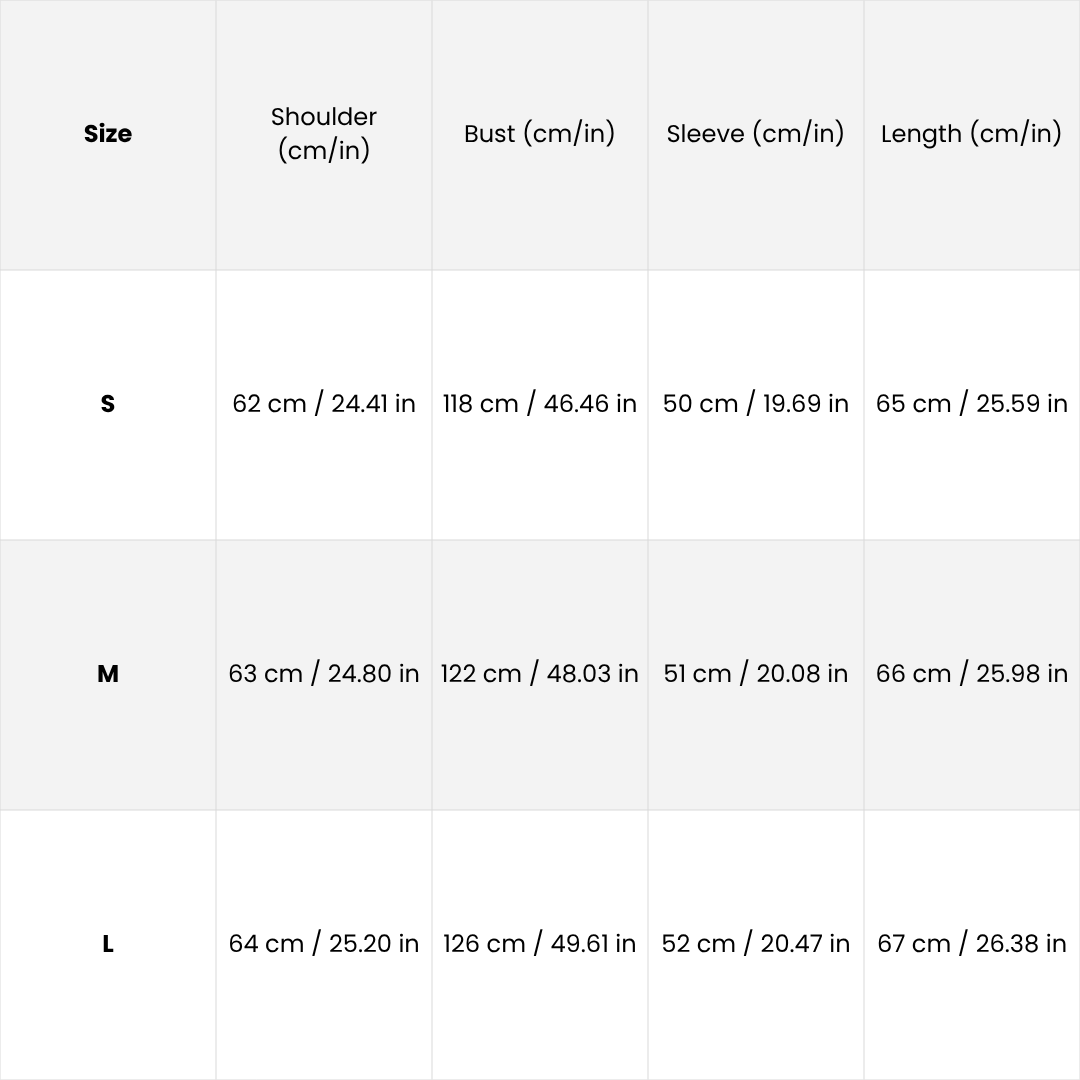Select the 126 cm / 49.61 in cell
The image size is (1080, 1080).
(540, 944)
